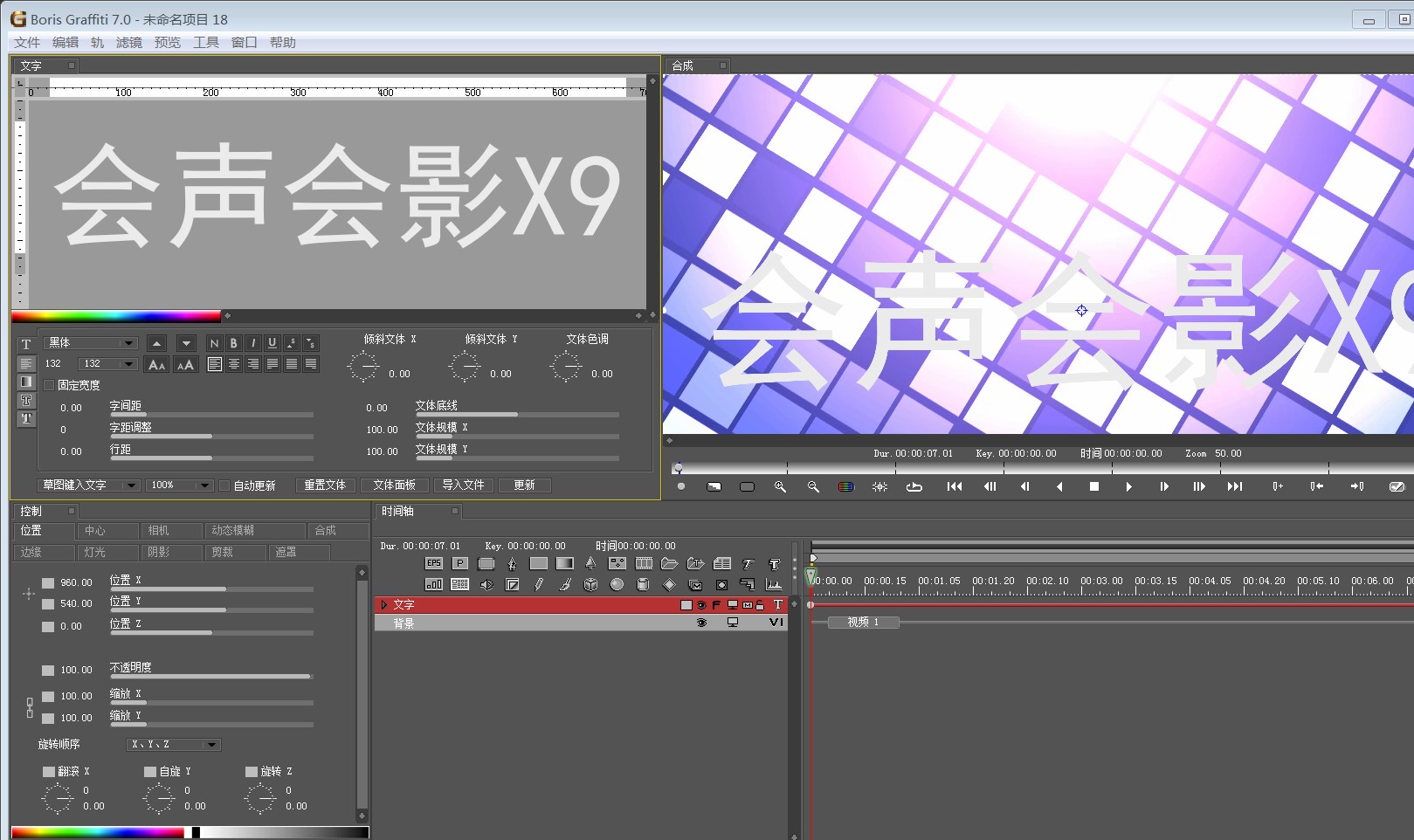Jump to the last frame
Image resolution: width=1414 pixels, height=840 pixels.
pyautogui.click(x=1234, y=486)
